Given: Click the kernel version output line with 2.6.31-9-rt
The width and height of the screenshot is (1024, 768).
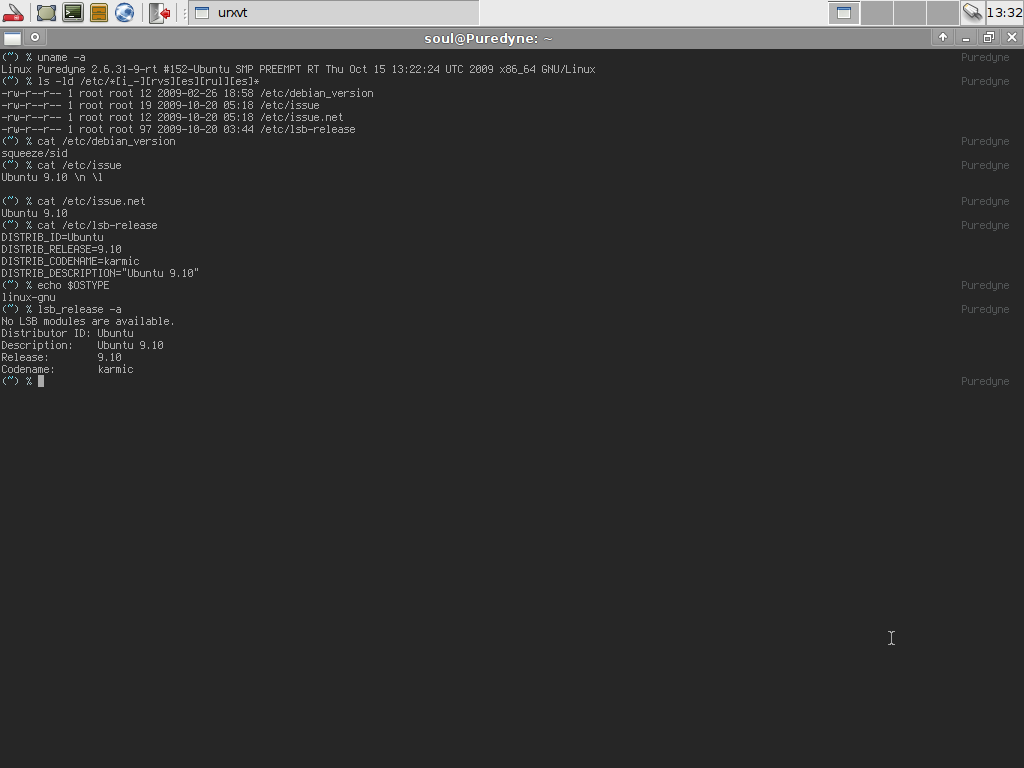Looking at the screenshot, I should click(298, 69).
